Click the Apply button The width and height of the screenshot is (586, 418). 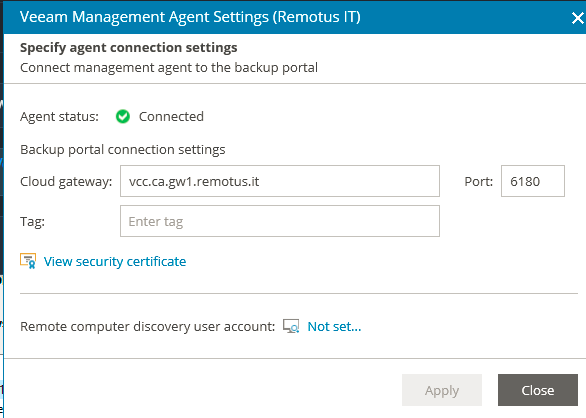(x=442, y=390)
